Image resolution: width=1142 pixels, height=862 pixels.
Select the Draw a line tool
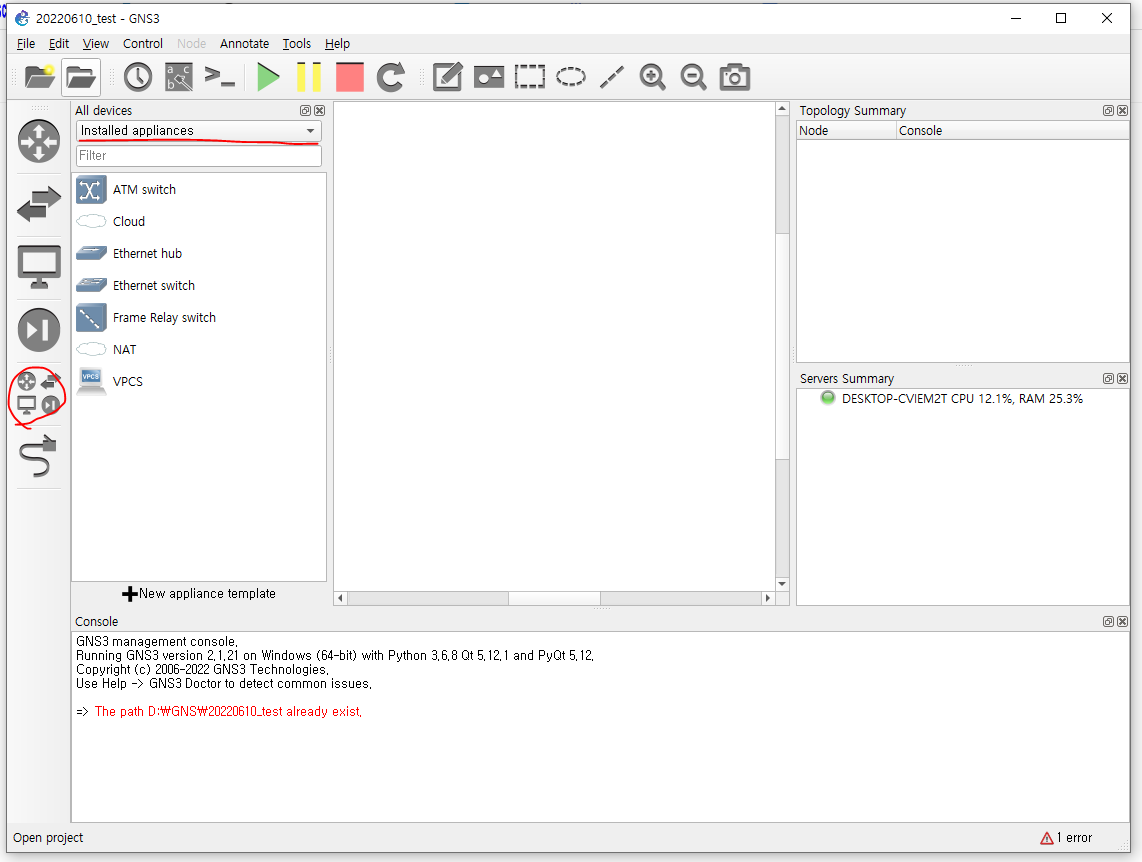click(x=612, y=76)
